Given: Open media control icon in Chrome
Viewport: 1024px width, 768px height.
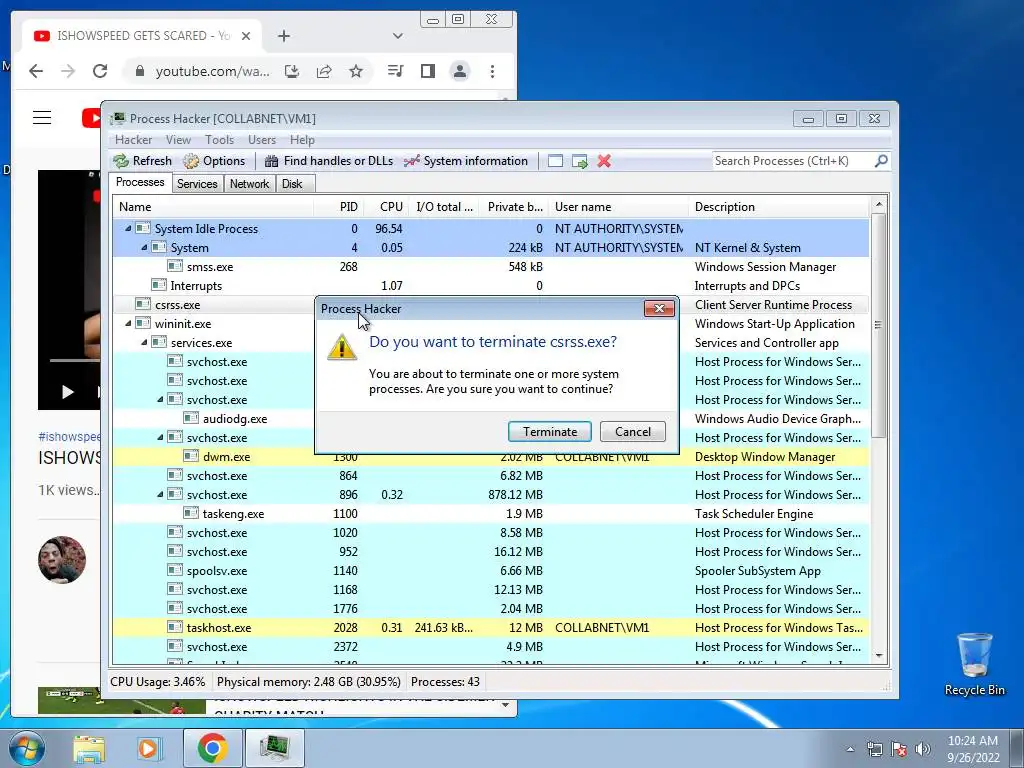Looking at the screenshot, I should pyautogui.click(x=395, y=71).
